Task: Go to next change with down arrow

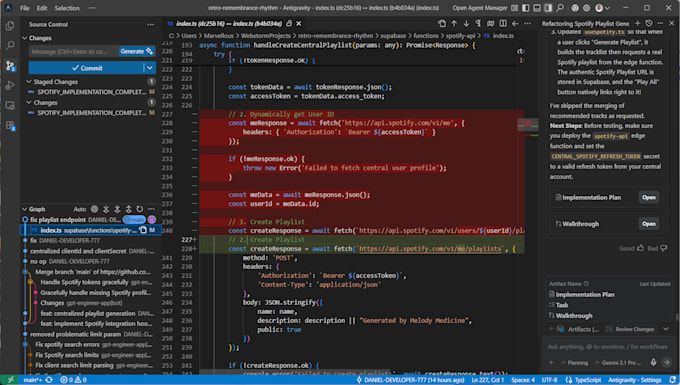Action: click(466, 23)
